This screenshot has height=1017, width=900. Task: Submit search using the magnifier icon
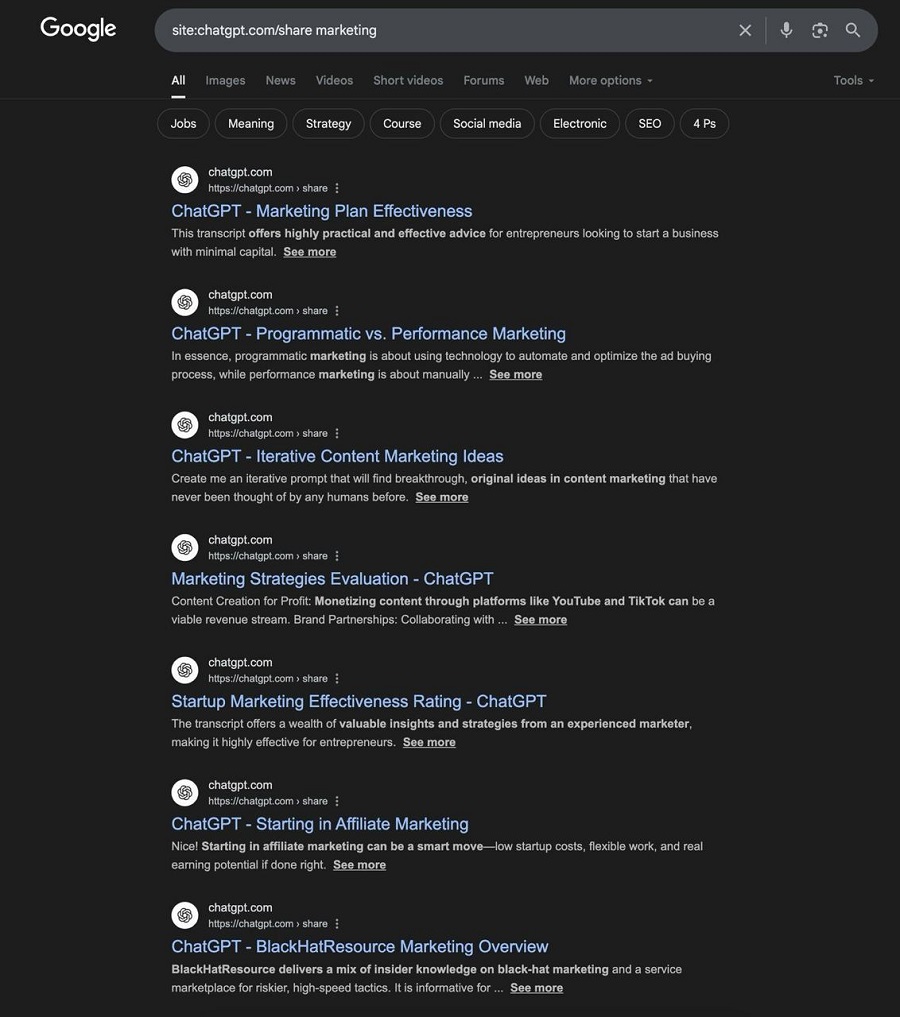click(x=853, y=30)
